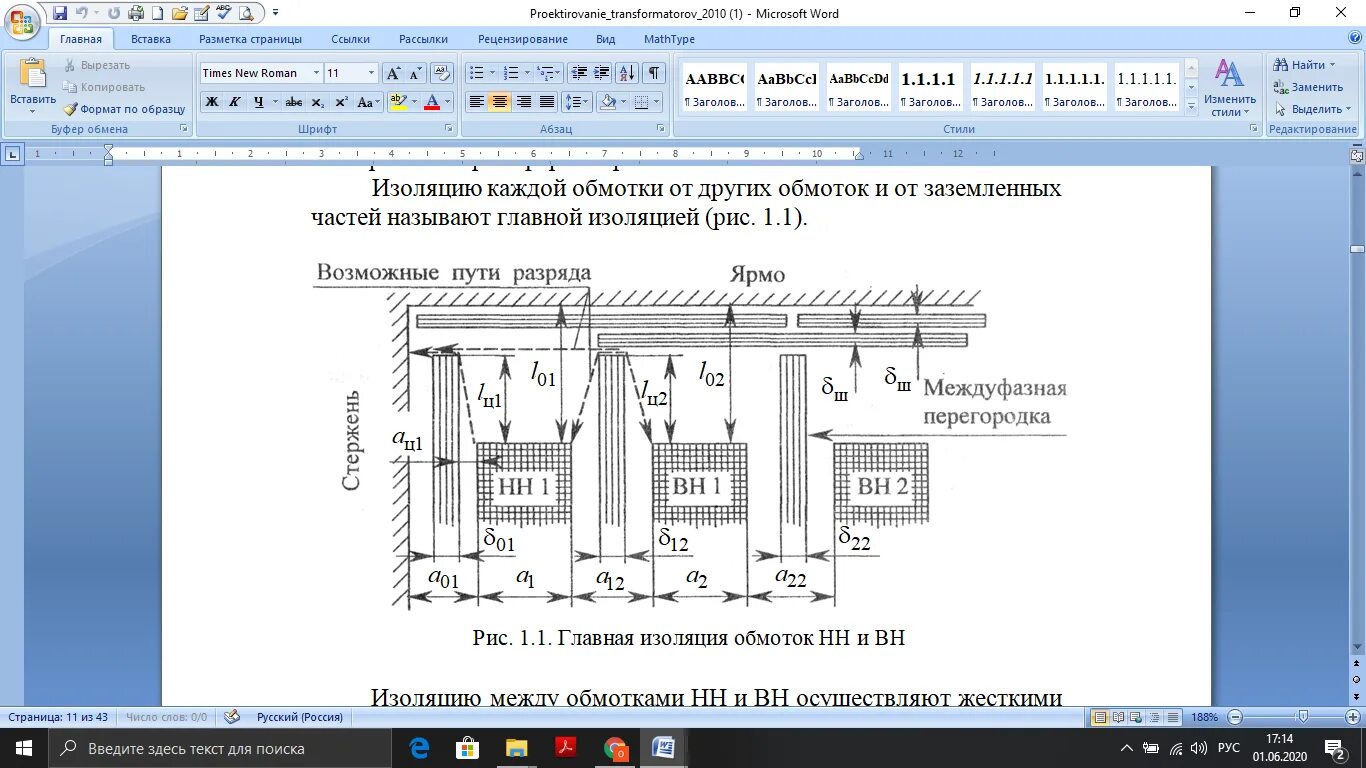Run spelling check via ABC checkmark icon

(x=224, y=13)
